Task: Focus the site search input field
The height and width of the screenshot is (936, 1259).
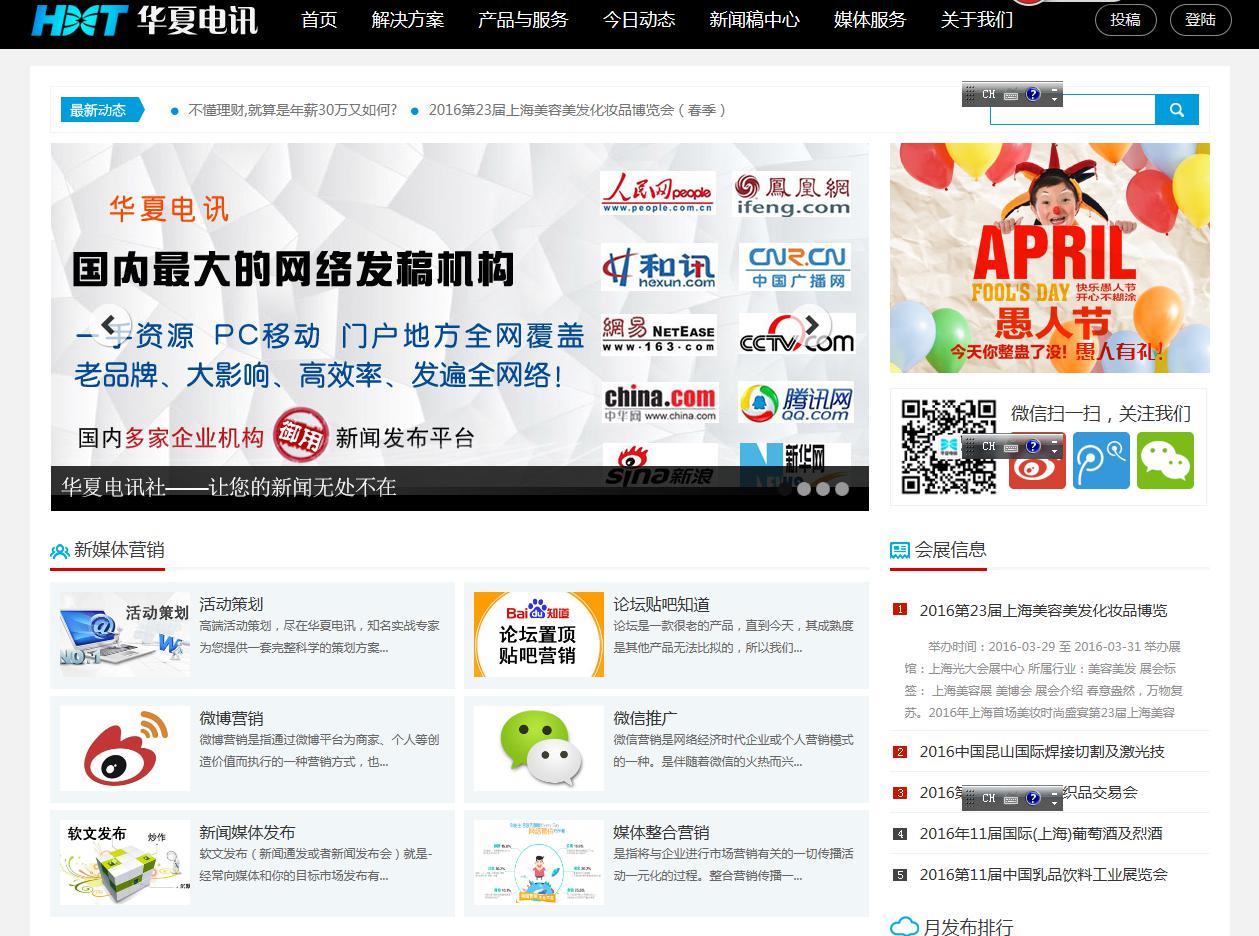Action: 1072,110
